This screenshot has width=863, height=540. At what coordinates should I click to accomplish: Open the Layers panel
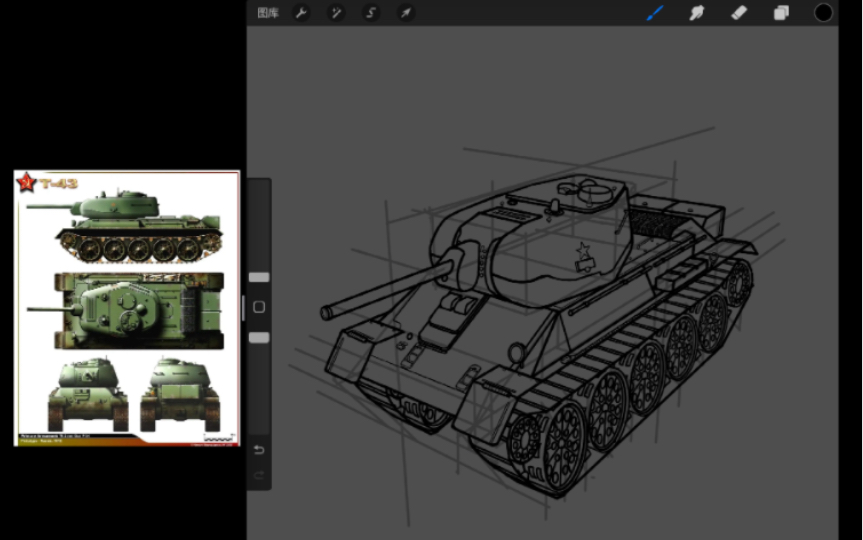tap(781, 13)
